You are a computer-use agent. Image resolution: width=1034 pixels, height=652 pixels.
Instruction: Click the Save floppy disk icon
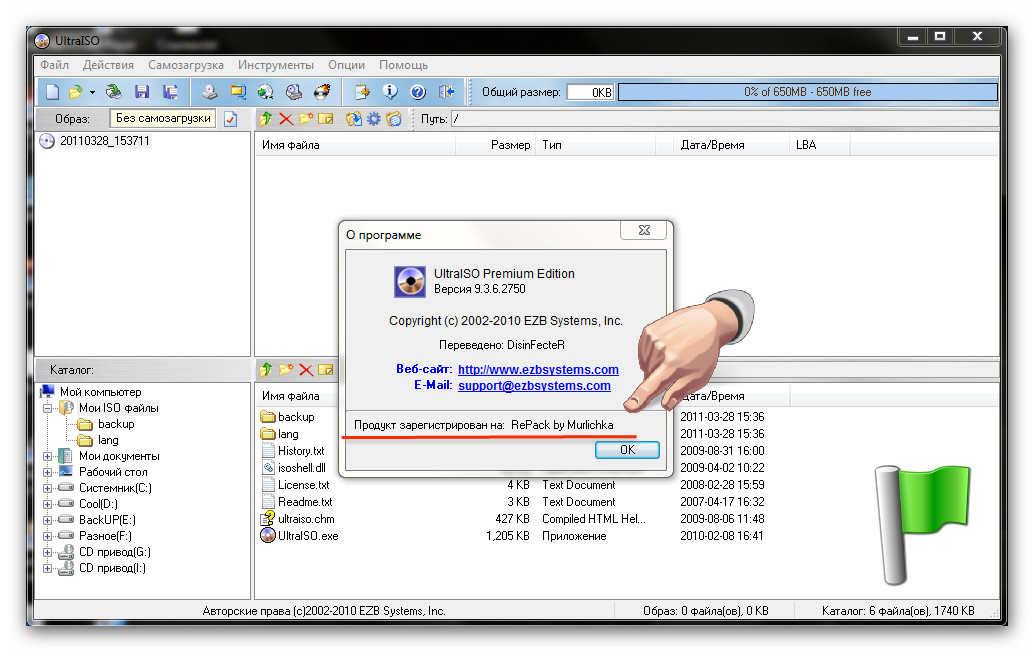(142, 92)
